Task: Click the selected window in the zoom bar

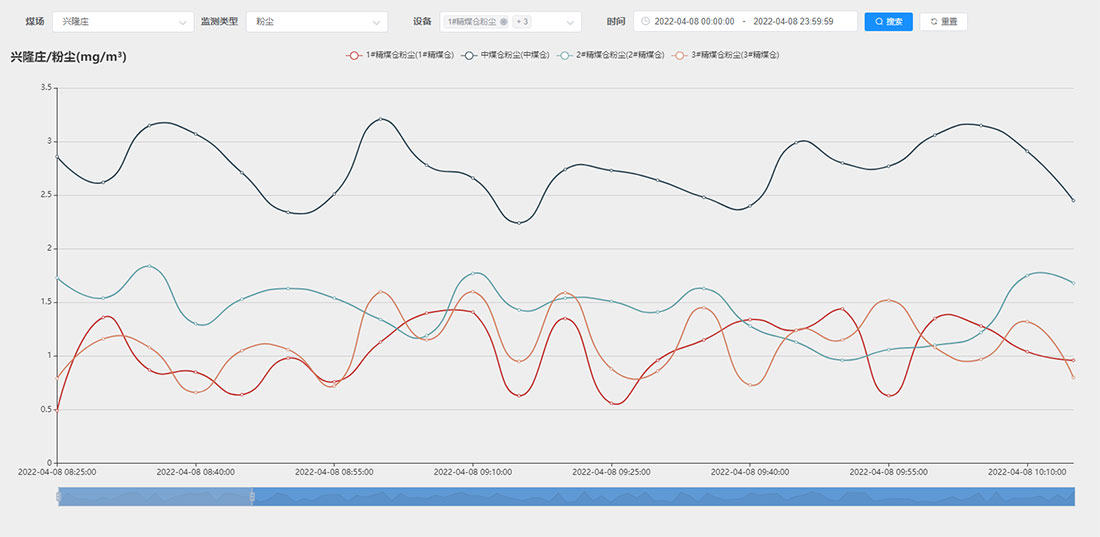Action: (x=155, y=497)
